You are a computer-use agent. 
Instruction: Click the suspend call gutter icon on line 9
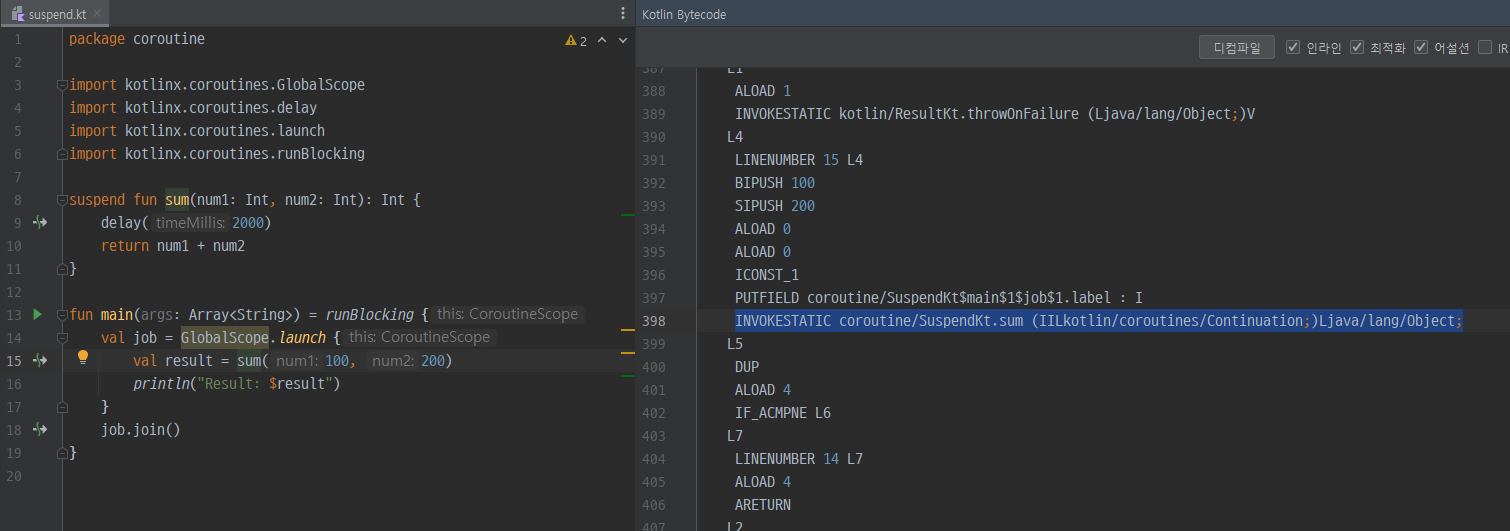[x=40, y=222]
